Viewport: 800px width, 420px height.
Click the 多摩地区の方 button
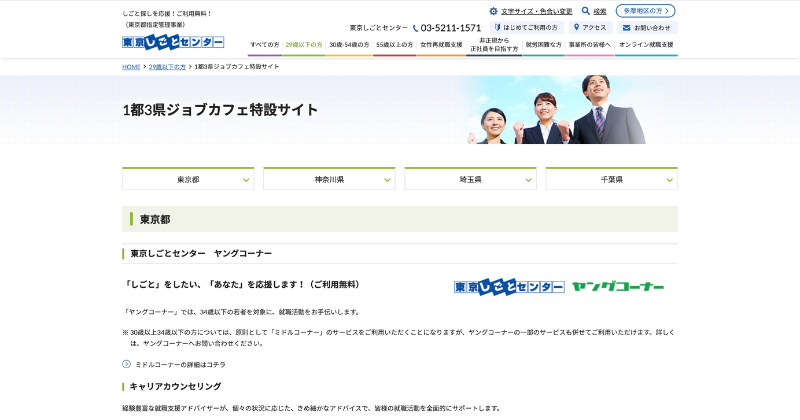(x=645, y=11)
